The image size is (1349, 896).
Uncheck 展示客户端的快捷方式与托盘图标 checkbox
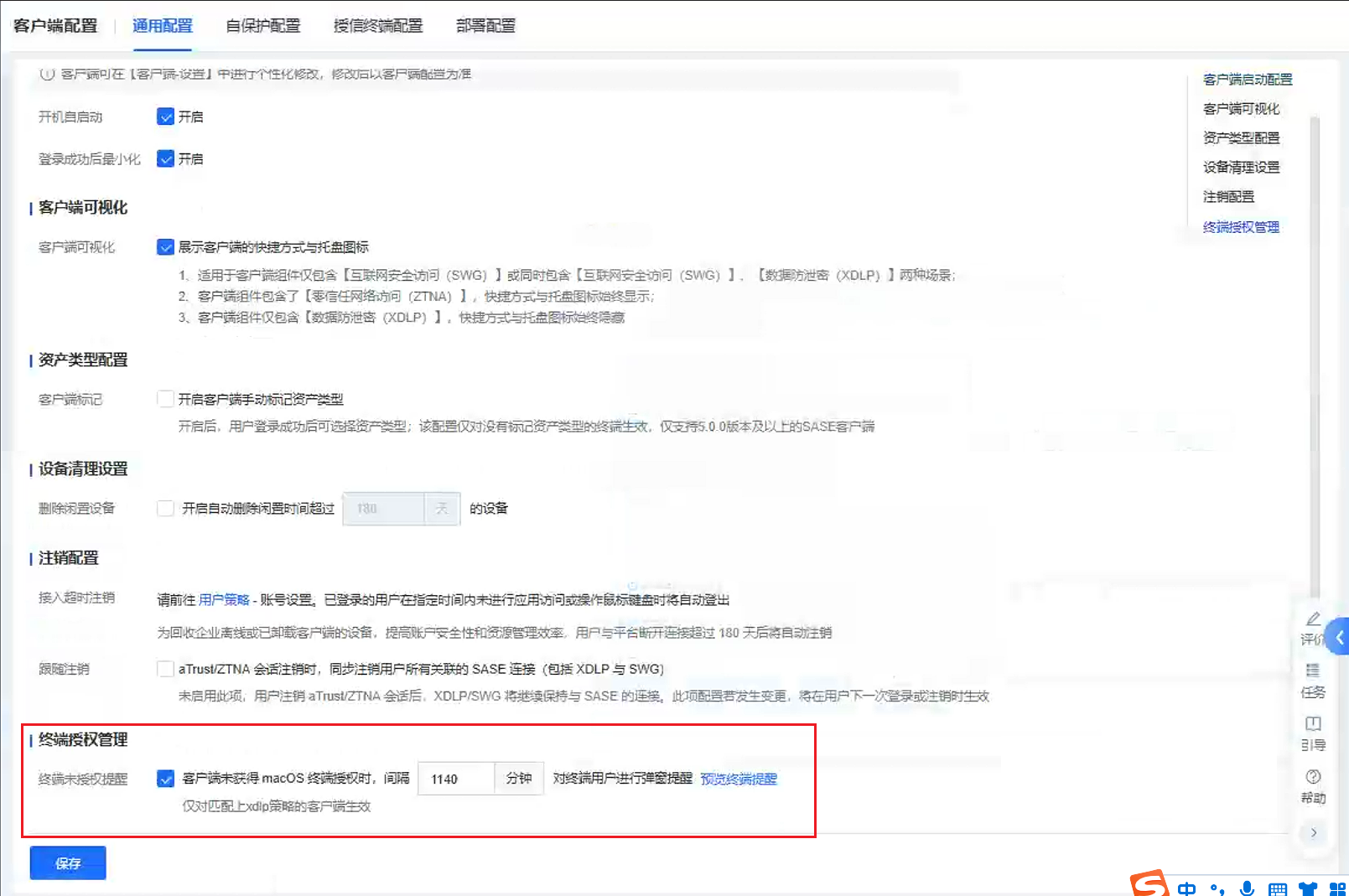[x=165, y=246]
